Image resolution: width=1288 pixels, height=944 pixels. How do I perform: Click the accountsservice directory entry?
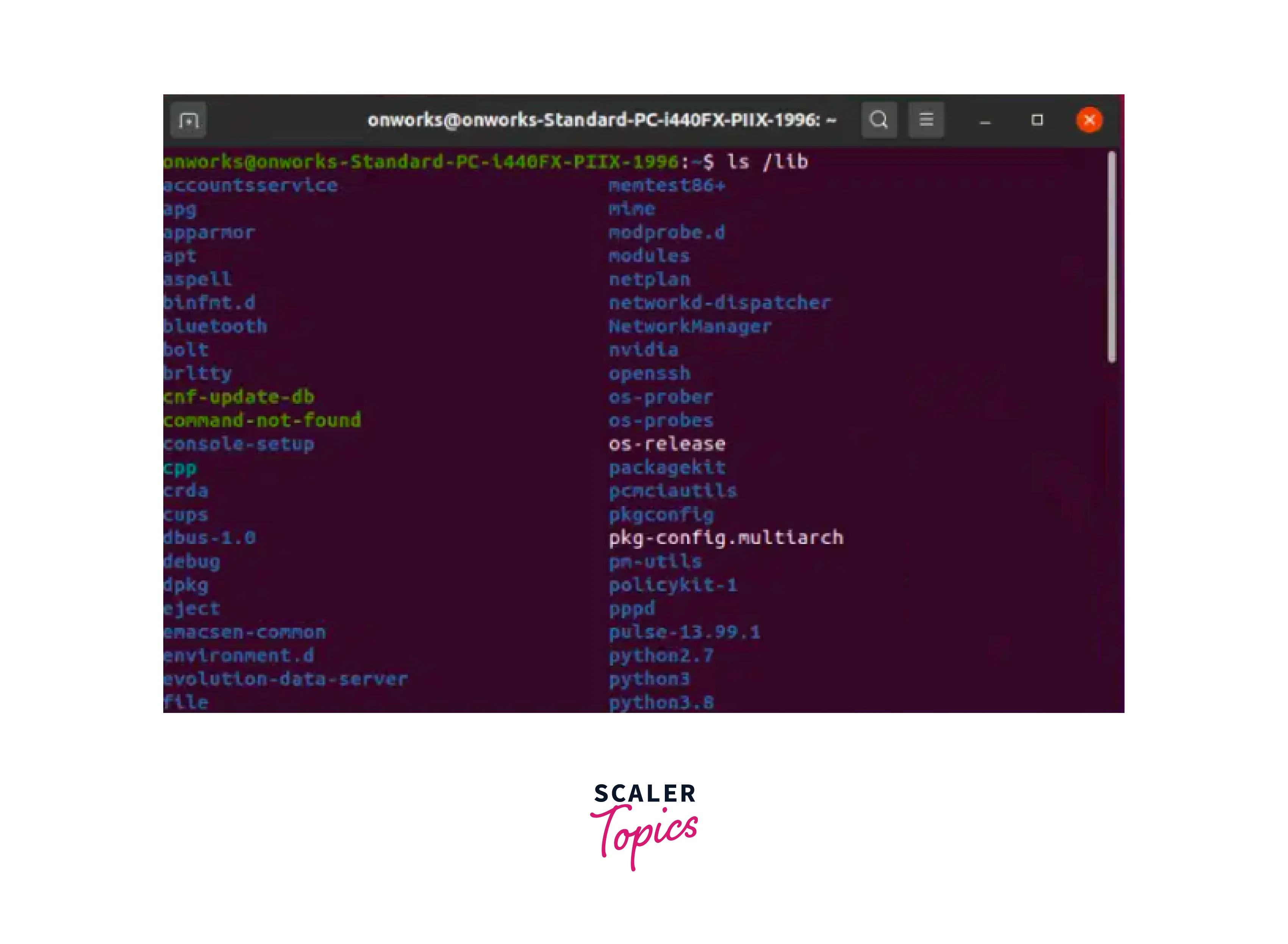[250, 185]
